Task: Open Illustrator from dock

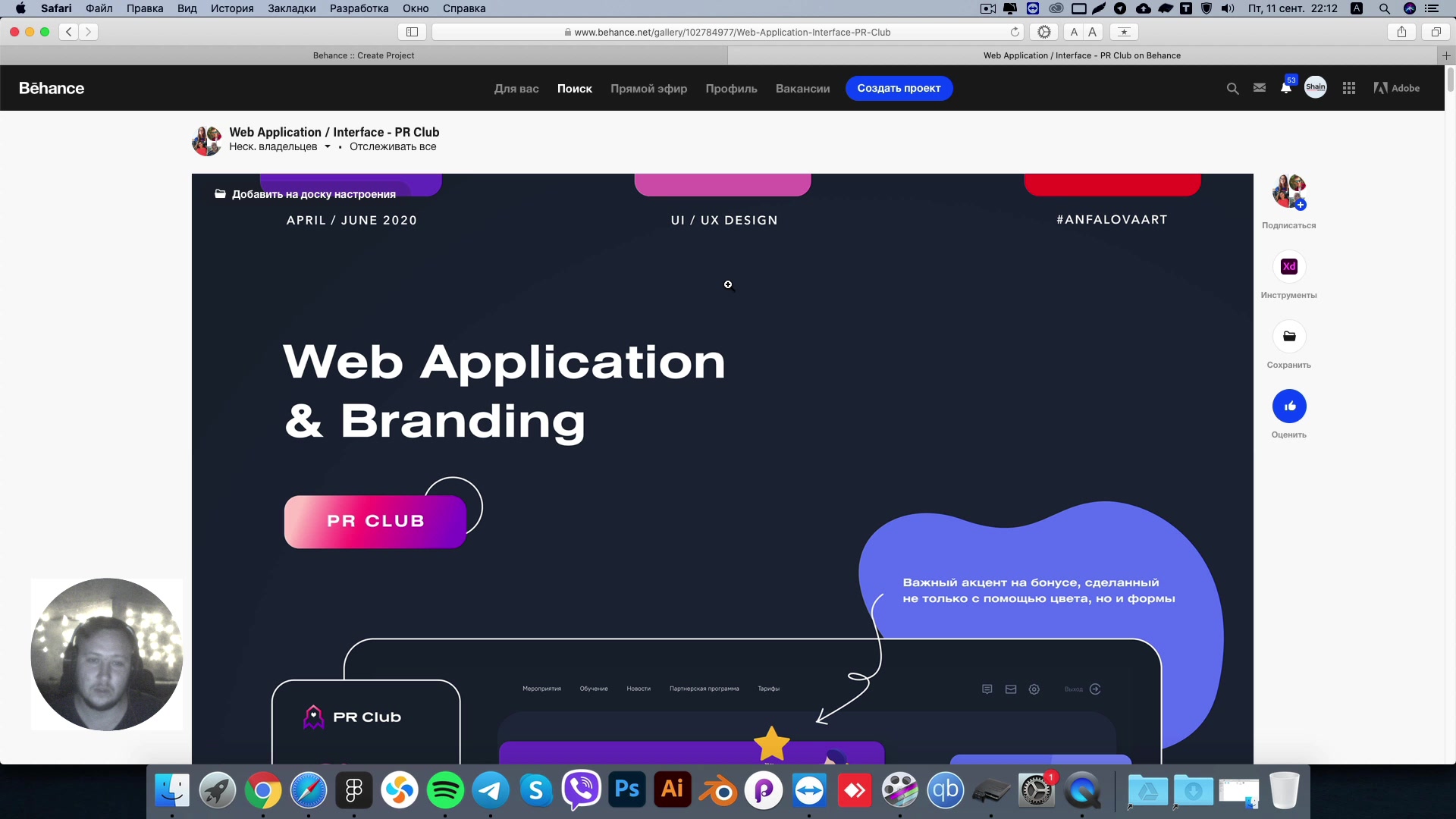Action: click(x=672, y=791)
